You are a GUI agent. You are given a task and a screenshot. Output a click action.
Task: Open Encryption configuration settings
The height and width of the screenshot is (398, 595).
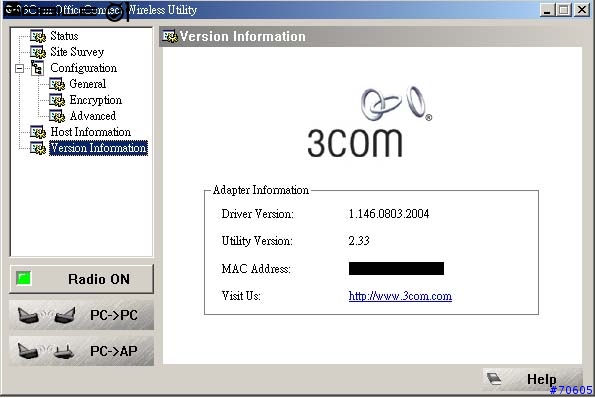96,100
